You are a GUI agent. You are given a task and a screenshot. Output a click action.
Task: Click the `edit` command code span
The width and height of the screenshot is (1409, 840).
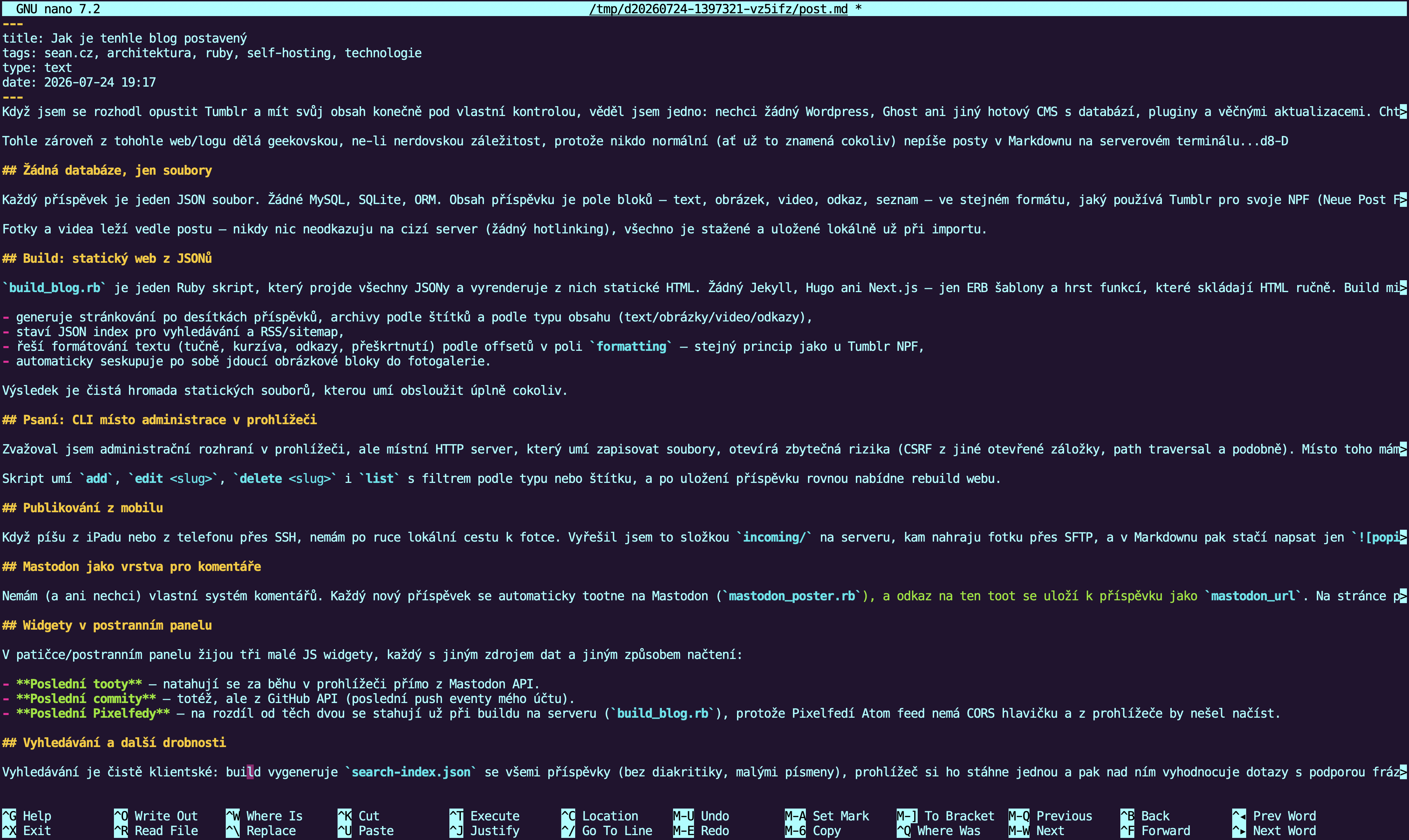pos(173,478)
